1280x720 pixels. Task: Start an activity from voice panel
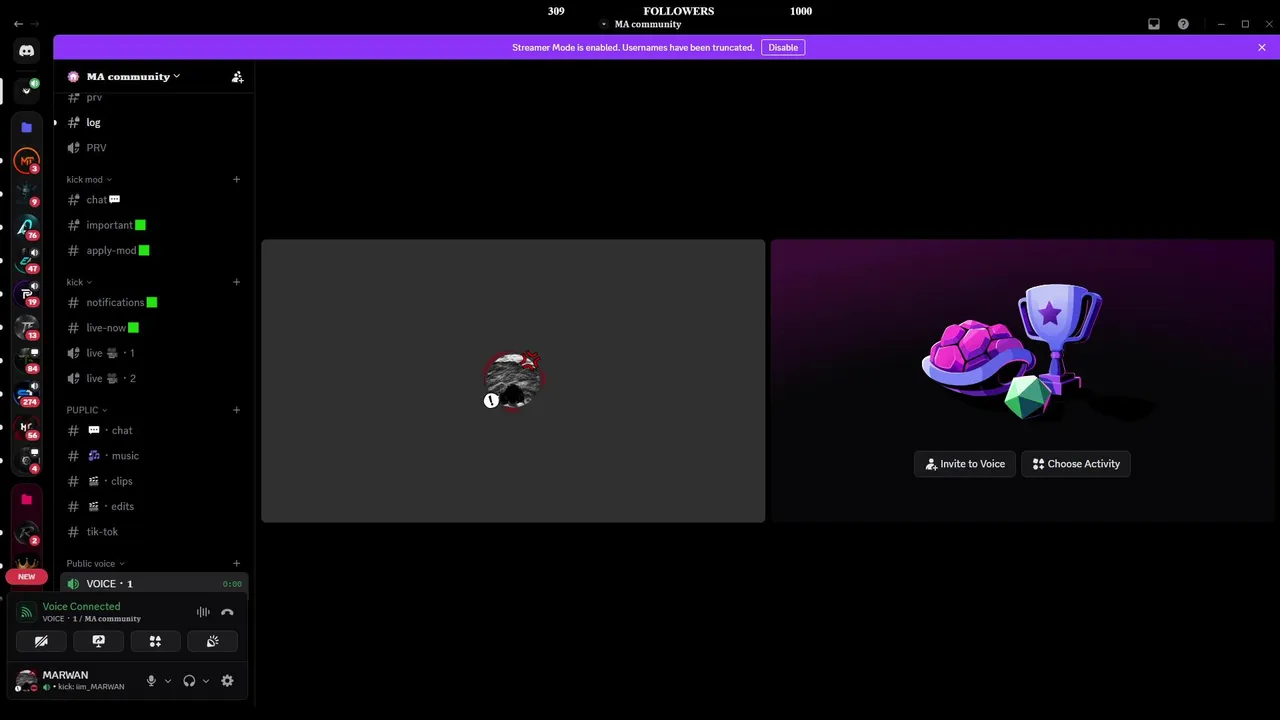click(155, 641)
